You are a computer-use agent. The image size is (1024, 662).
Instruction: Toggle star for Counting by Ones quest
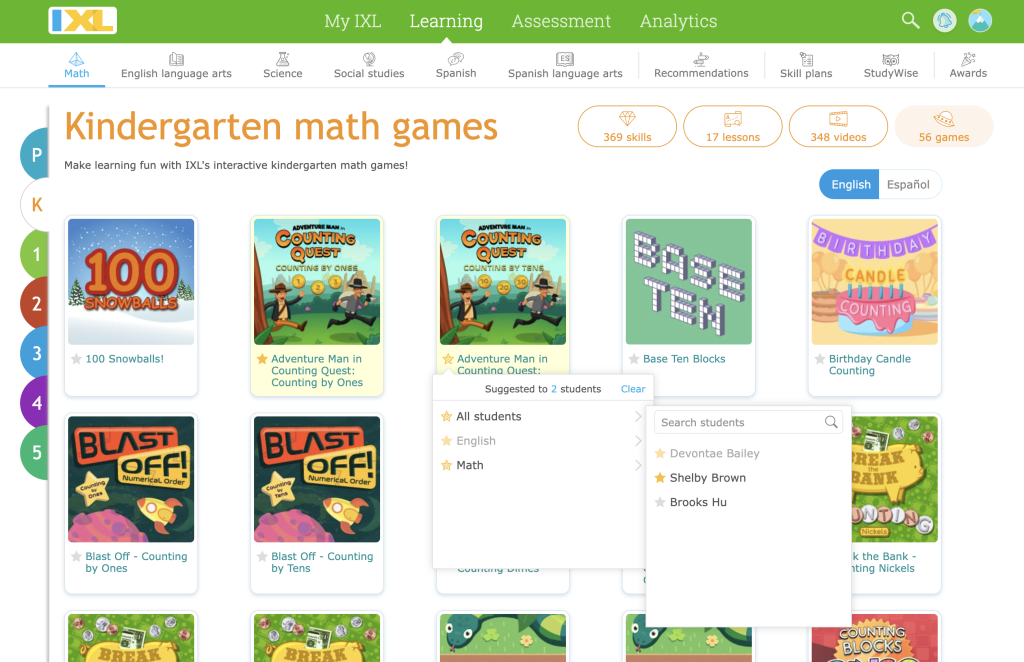[x=262, y=359]
